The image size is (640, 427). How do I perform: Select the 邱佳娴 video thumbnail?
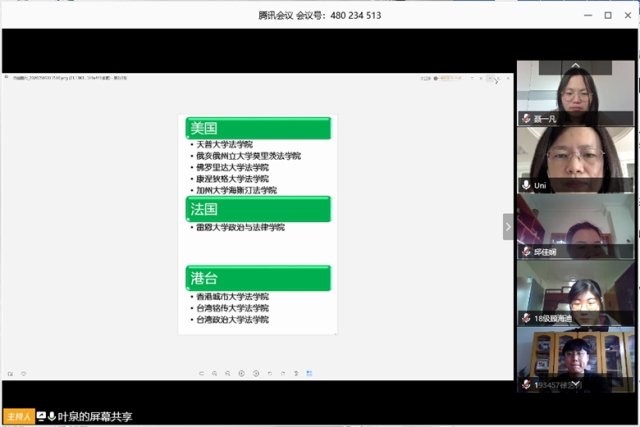[x=574, y=224]
